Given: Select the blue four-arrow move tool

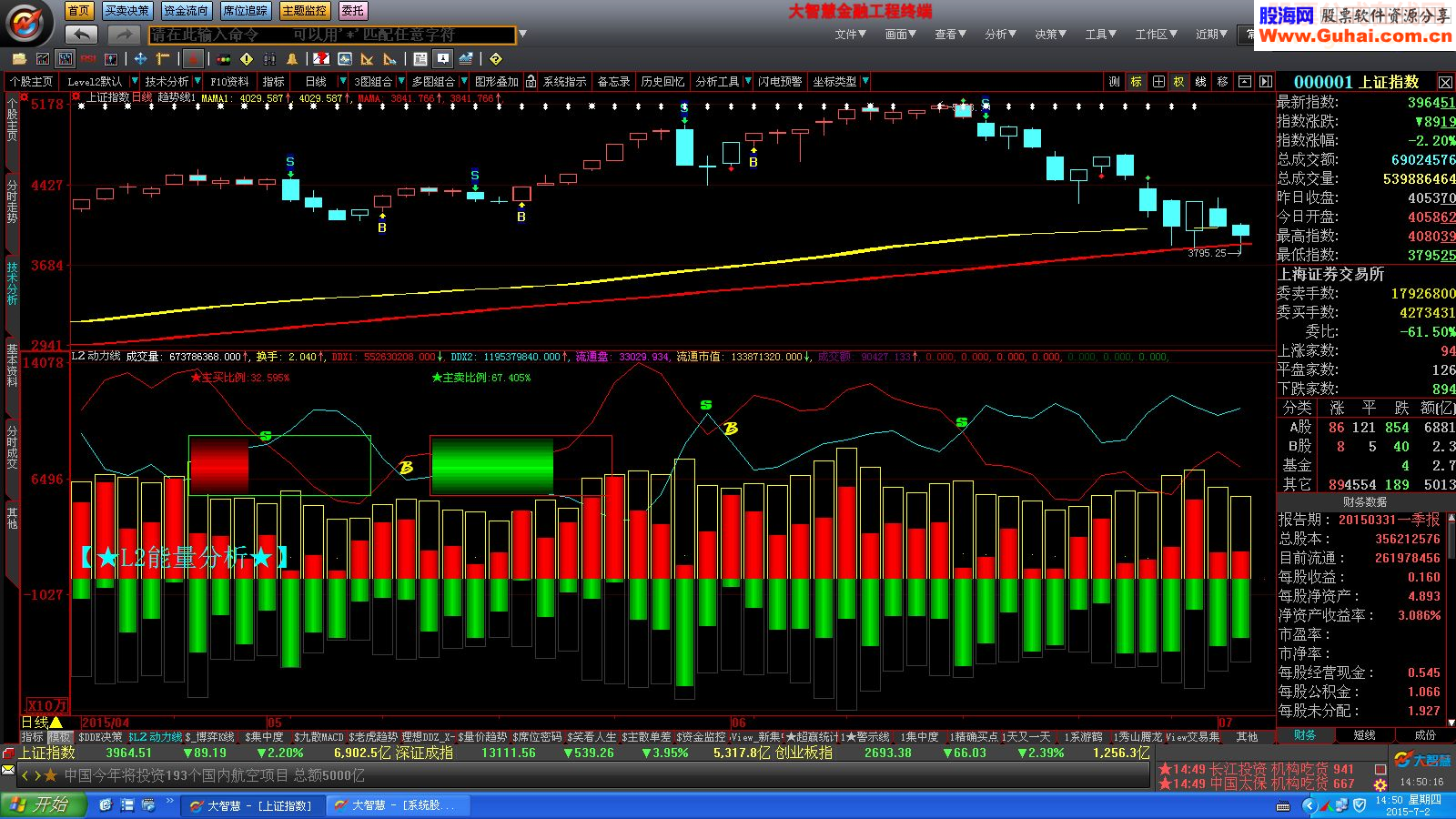Looking at the screenshot, I should (x=140, y=59).
